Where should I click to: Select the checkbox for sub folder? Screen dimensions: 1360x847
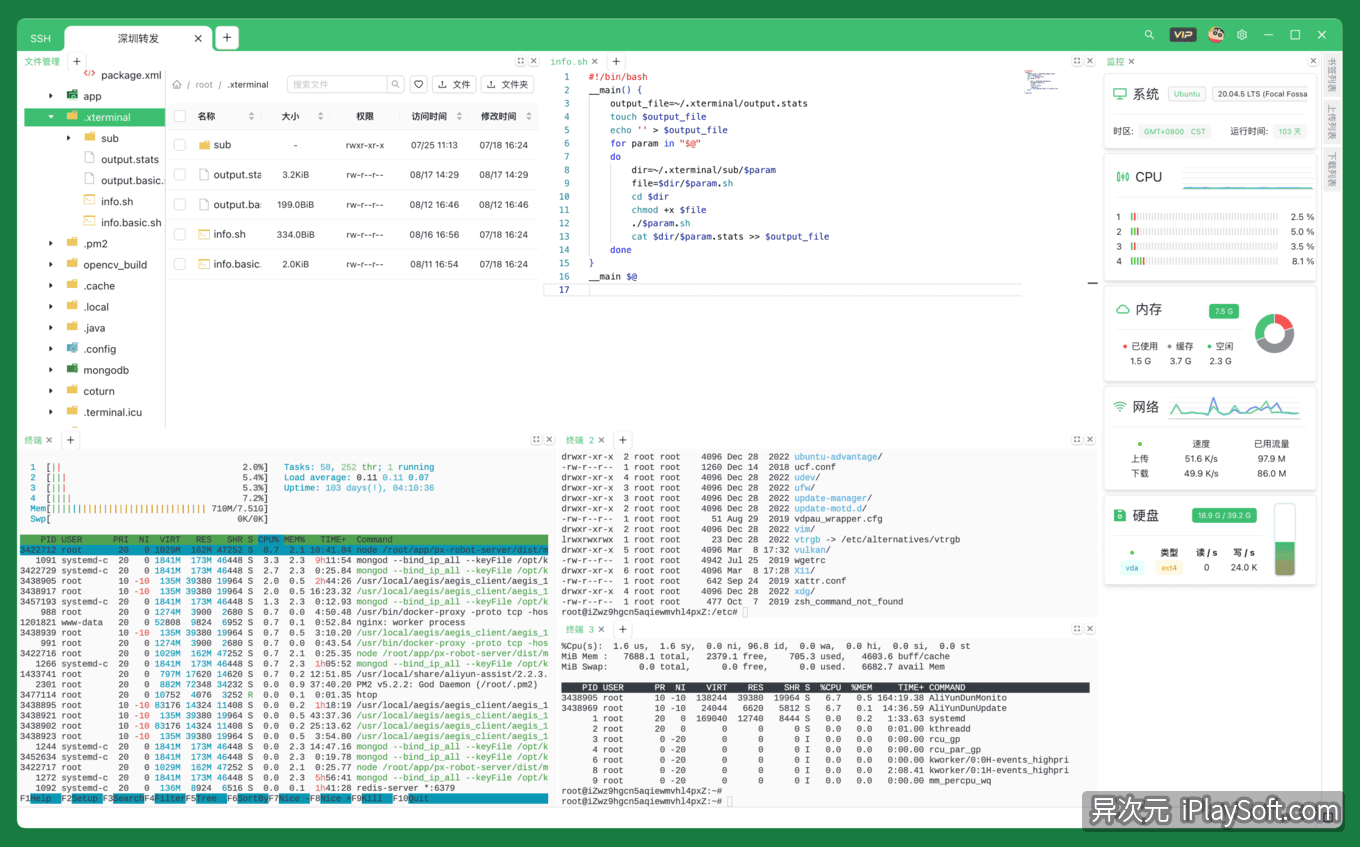[182, 144]
